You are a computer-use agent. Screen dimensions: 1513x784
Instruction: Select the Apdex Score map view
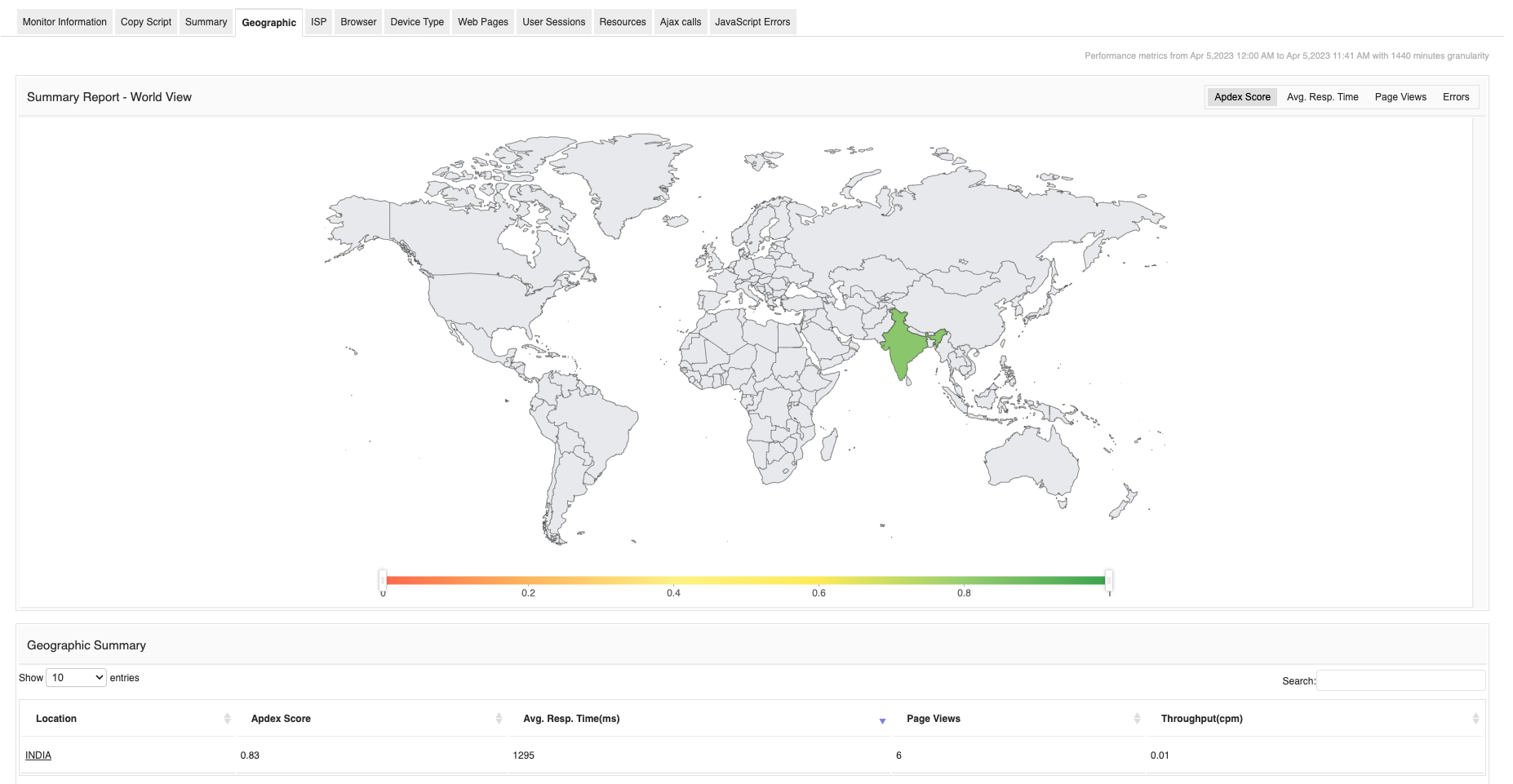click(x=1241, y=96)
